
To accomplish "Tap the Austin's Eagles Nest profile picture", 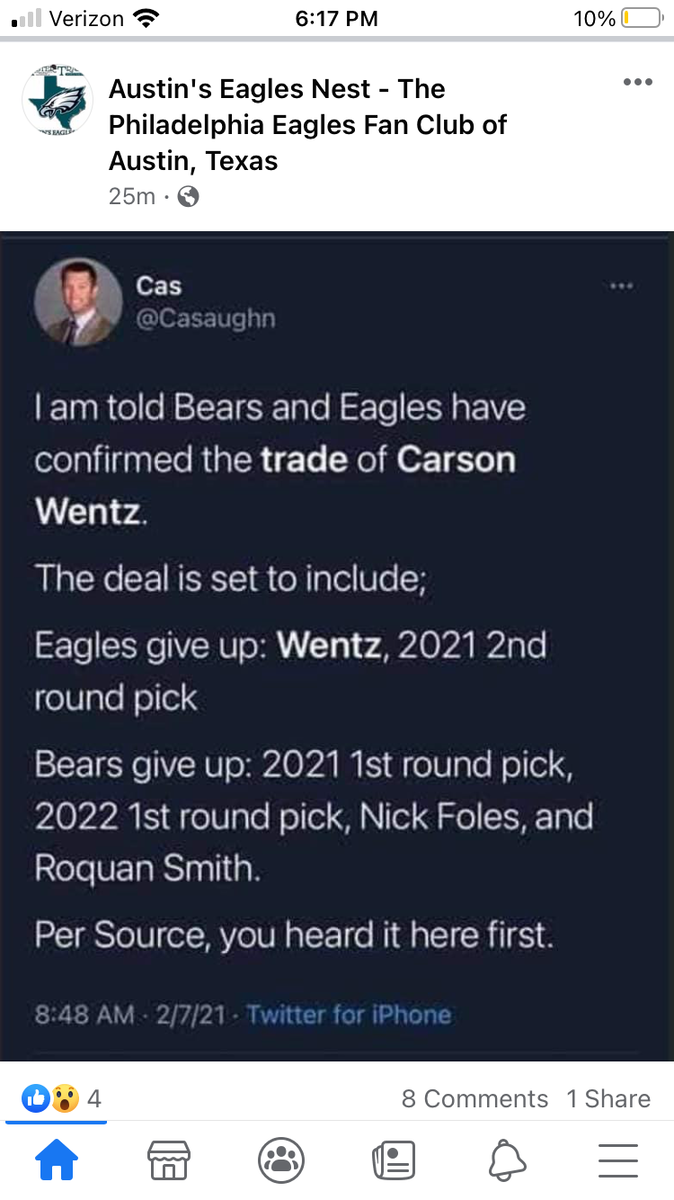I will 57,104.
